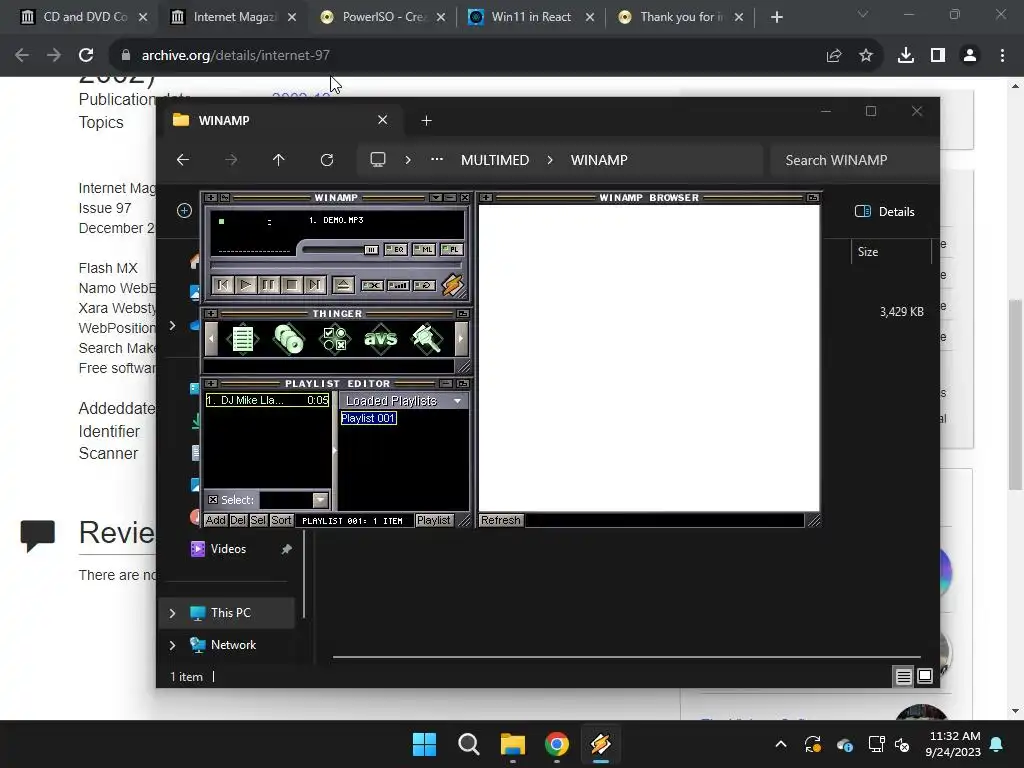Click the Chrome address bar
The height and width of the screenshot is (768, 1024).
470,56
